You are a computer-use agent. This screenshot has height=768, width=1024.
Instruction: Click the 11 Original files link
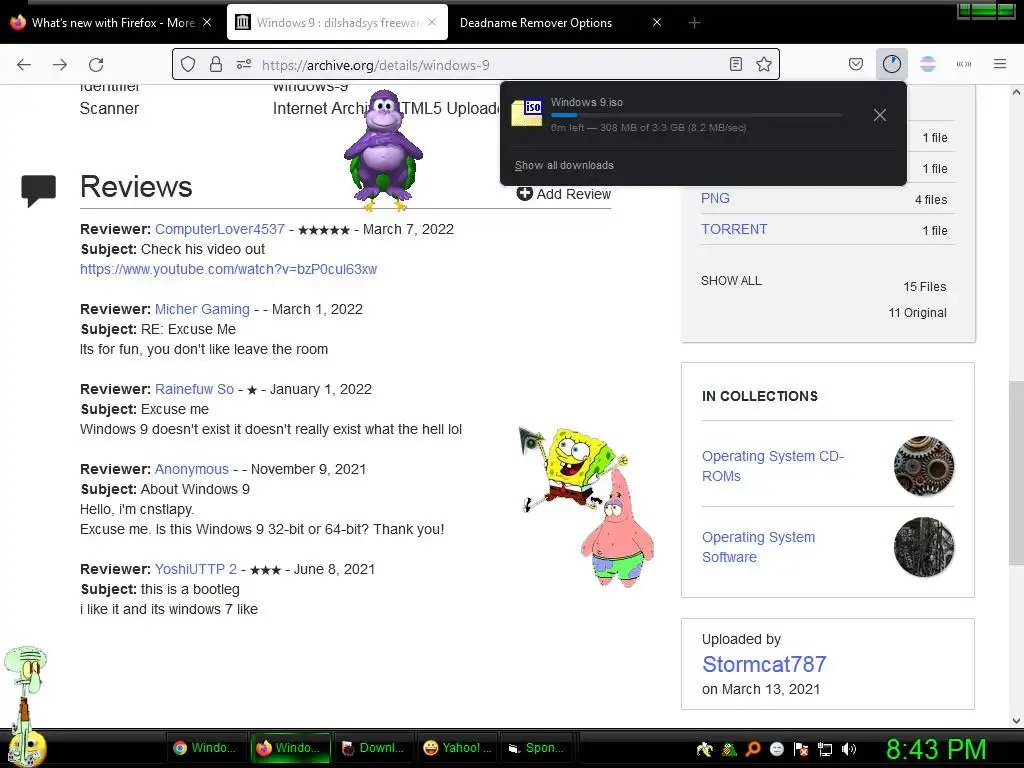[918, 313]
